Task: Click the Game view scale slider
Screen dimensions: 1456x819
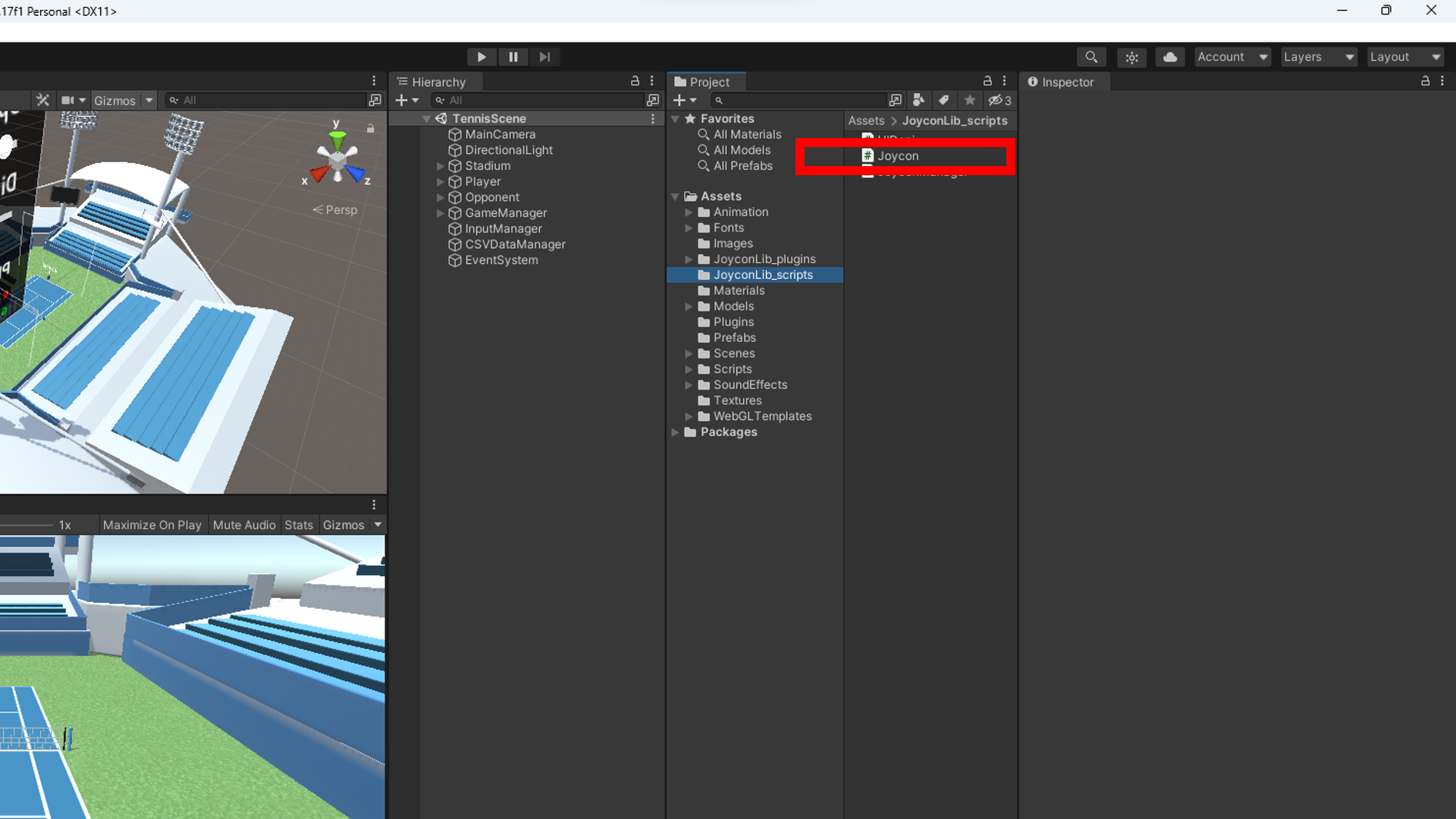Action: (27, 525)
